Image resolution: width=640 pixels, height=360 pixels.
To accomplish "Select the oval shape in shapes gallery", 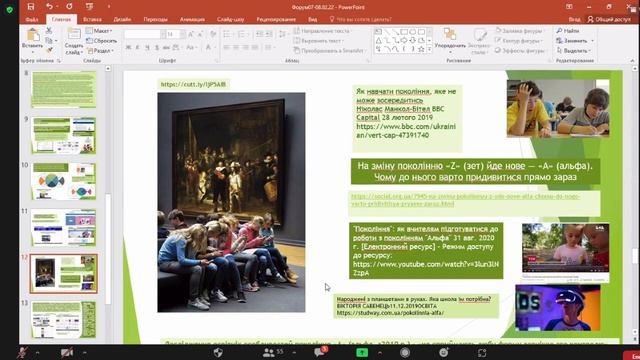I will 413,31.
